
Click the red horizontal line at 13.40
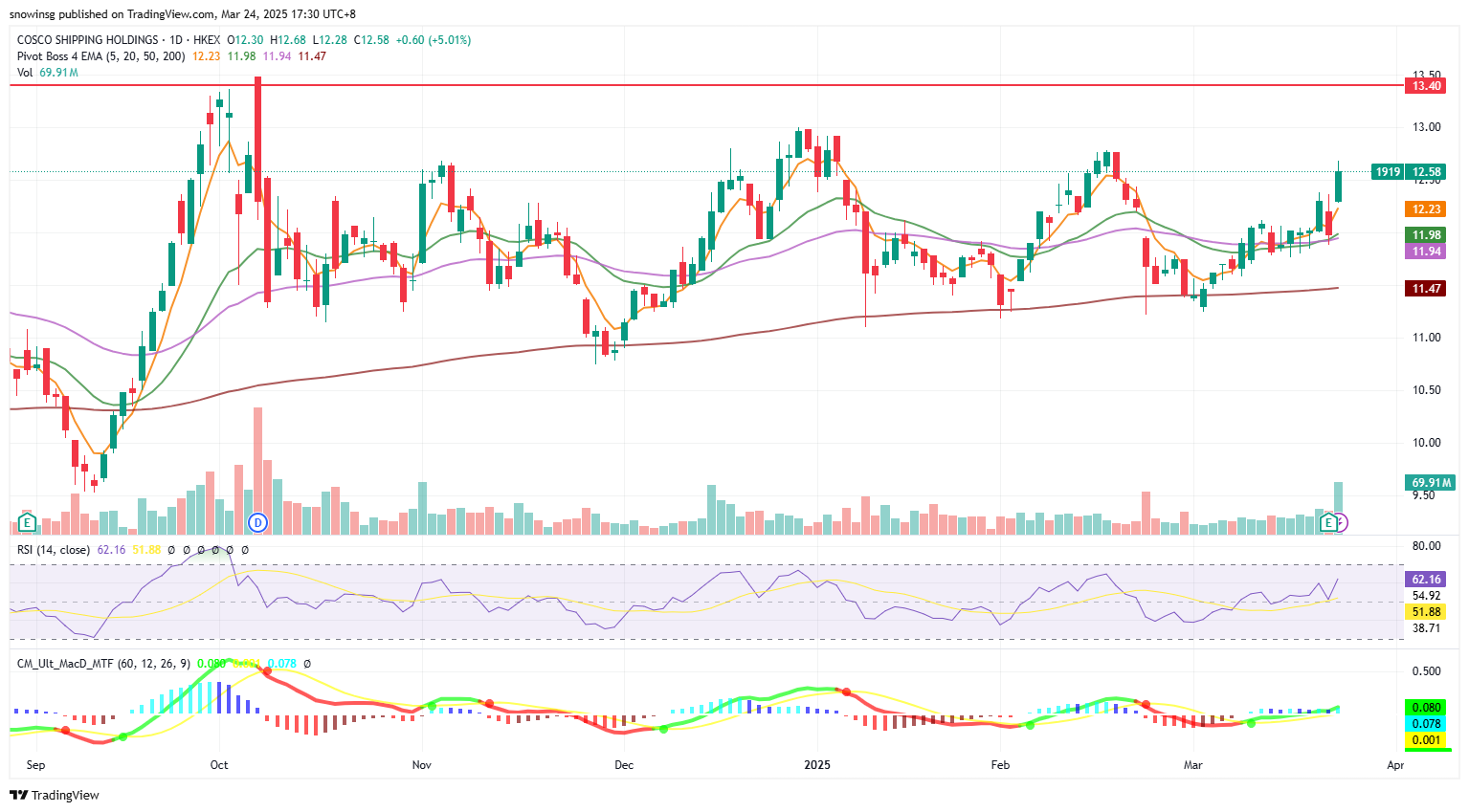pos(706,85)
